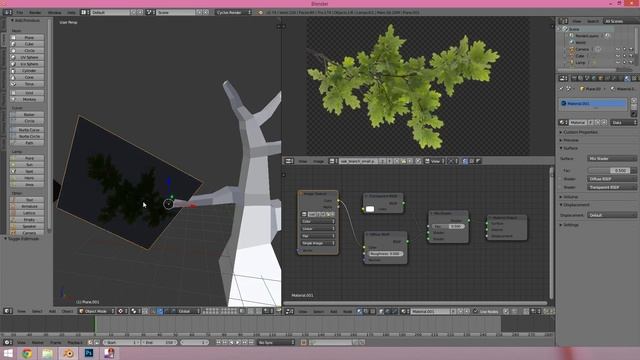The image size is (640, 360).
Task: Add an Ico Sphere mesh
Action: 27,64
